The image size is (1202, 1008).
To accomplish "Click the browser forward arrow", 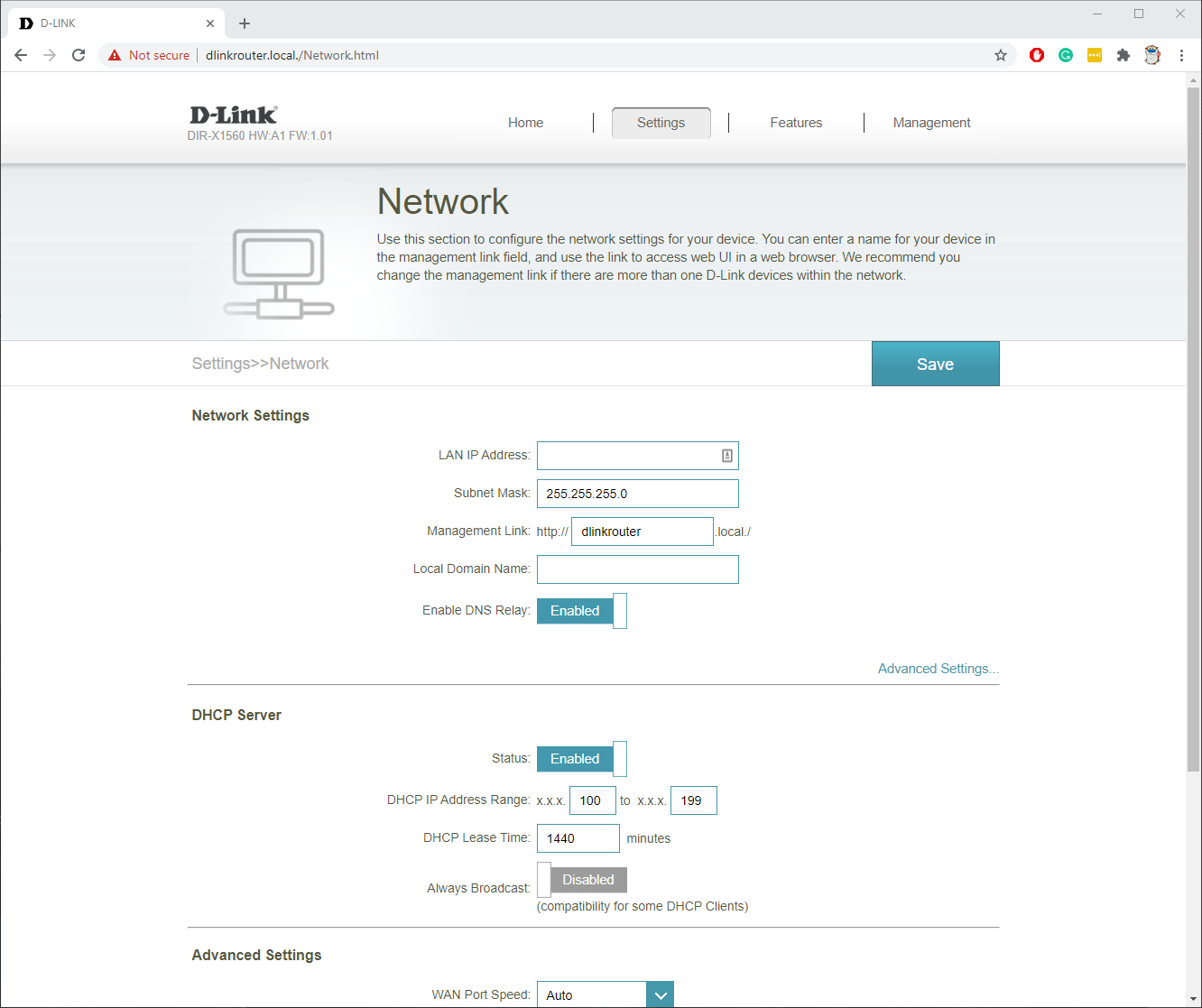I will tap(50, 55).
